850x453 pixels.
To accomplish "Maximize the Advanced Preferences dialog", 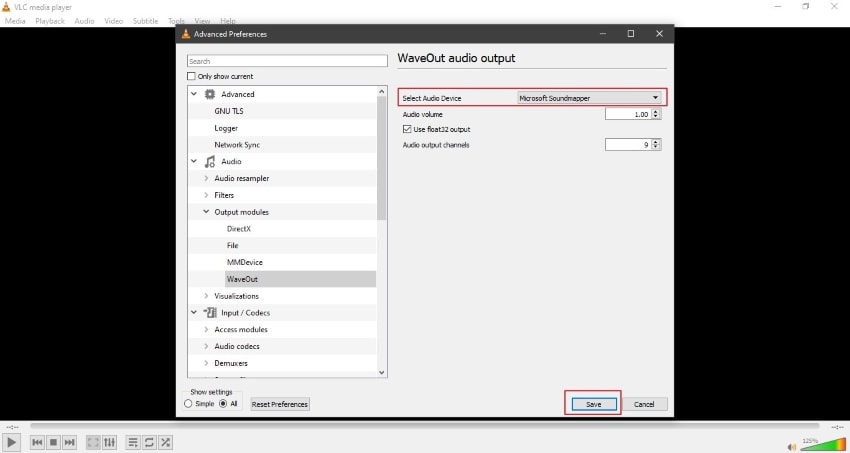I will 630,34.
